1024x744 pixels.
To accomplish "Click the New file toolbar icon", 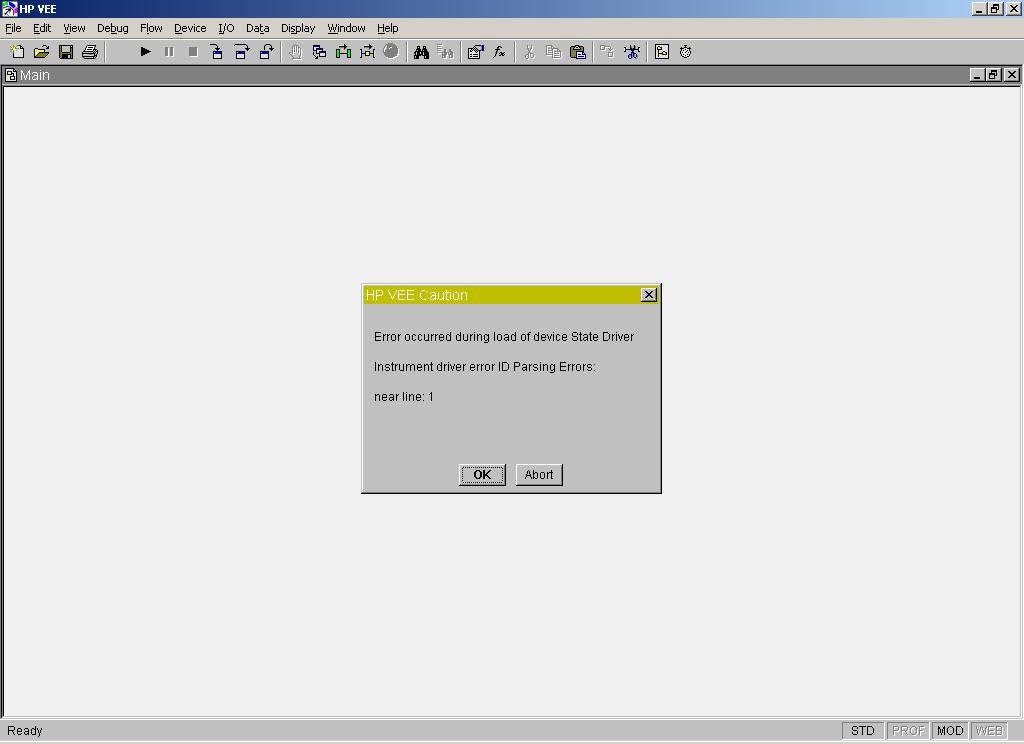I will [x=17, y=52].
